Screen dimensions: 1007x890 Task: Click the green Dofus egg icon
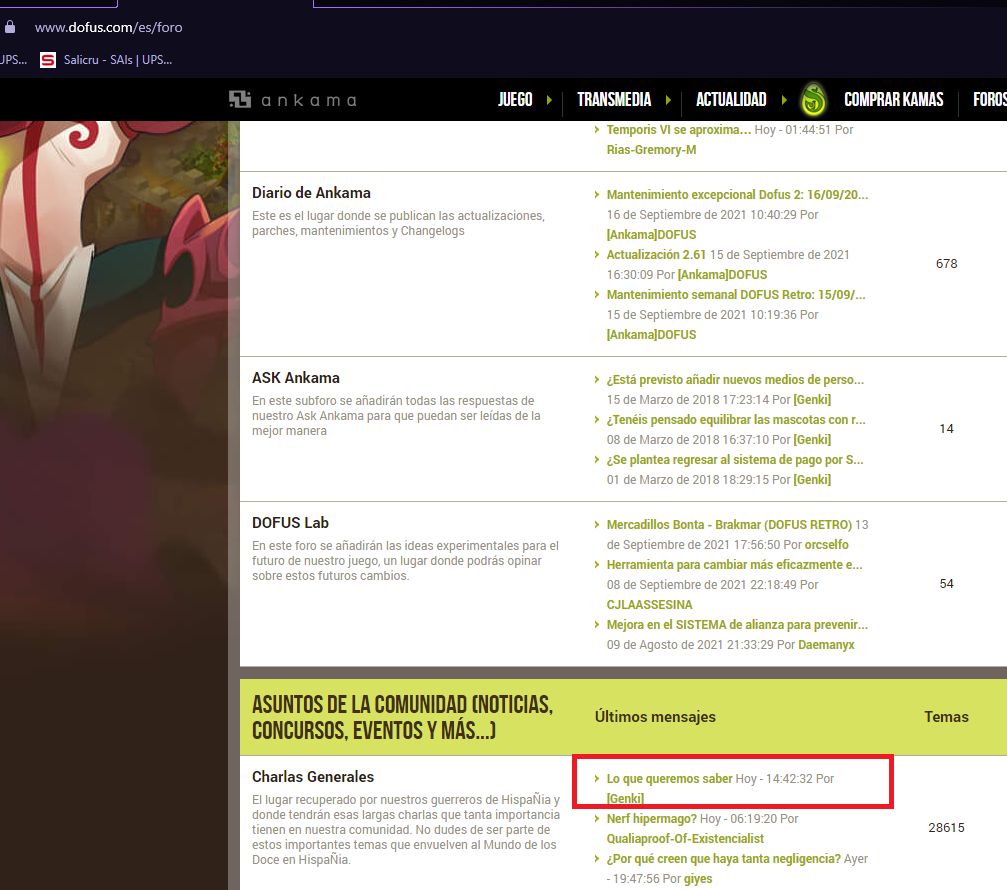point(813,100)
